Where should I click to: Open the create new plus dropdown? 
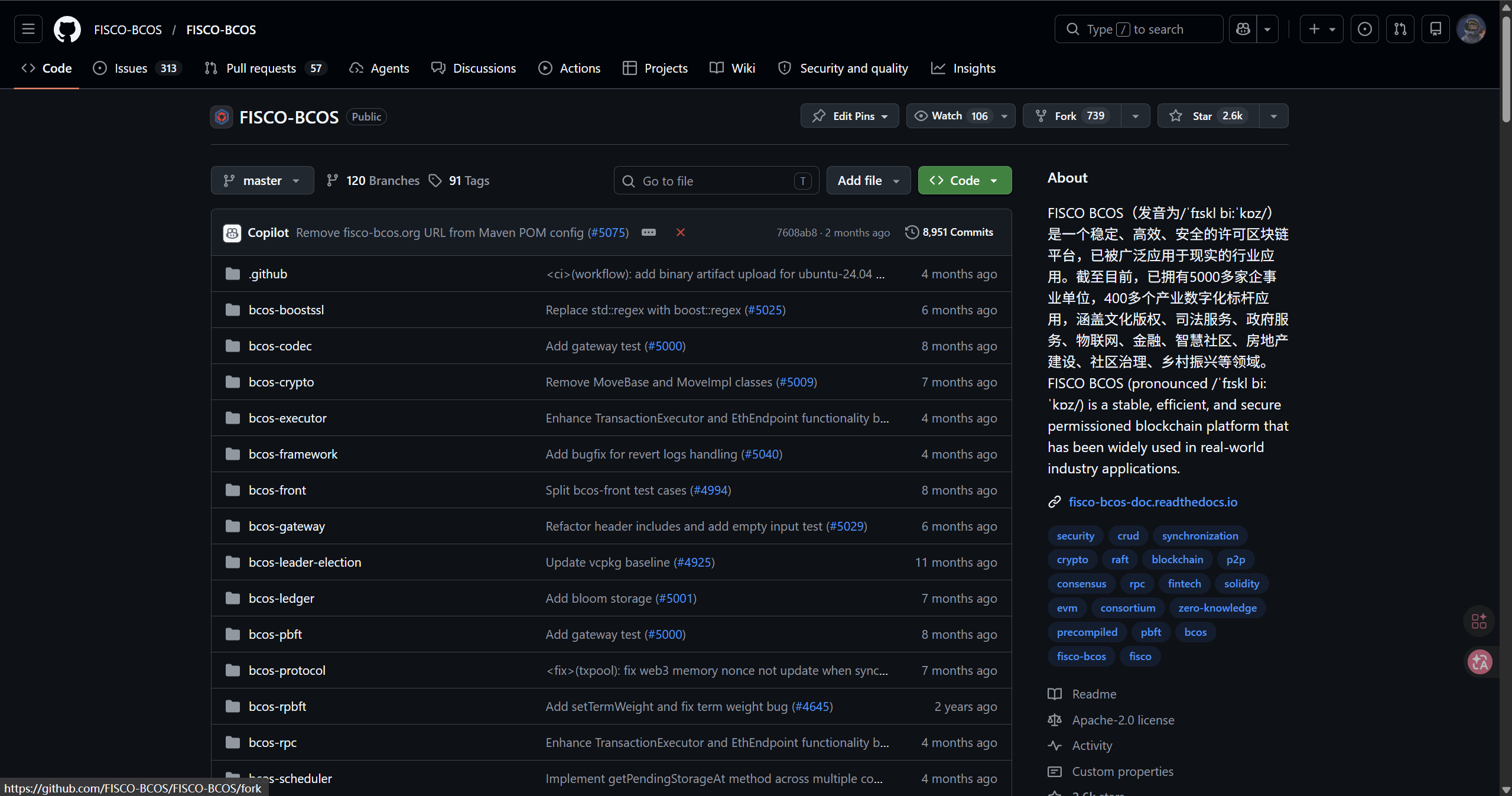[1321, 29]
